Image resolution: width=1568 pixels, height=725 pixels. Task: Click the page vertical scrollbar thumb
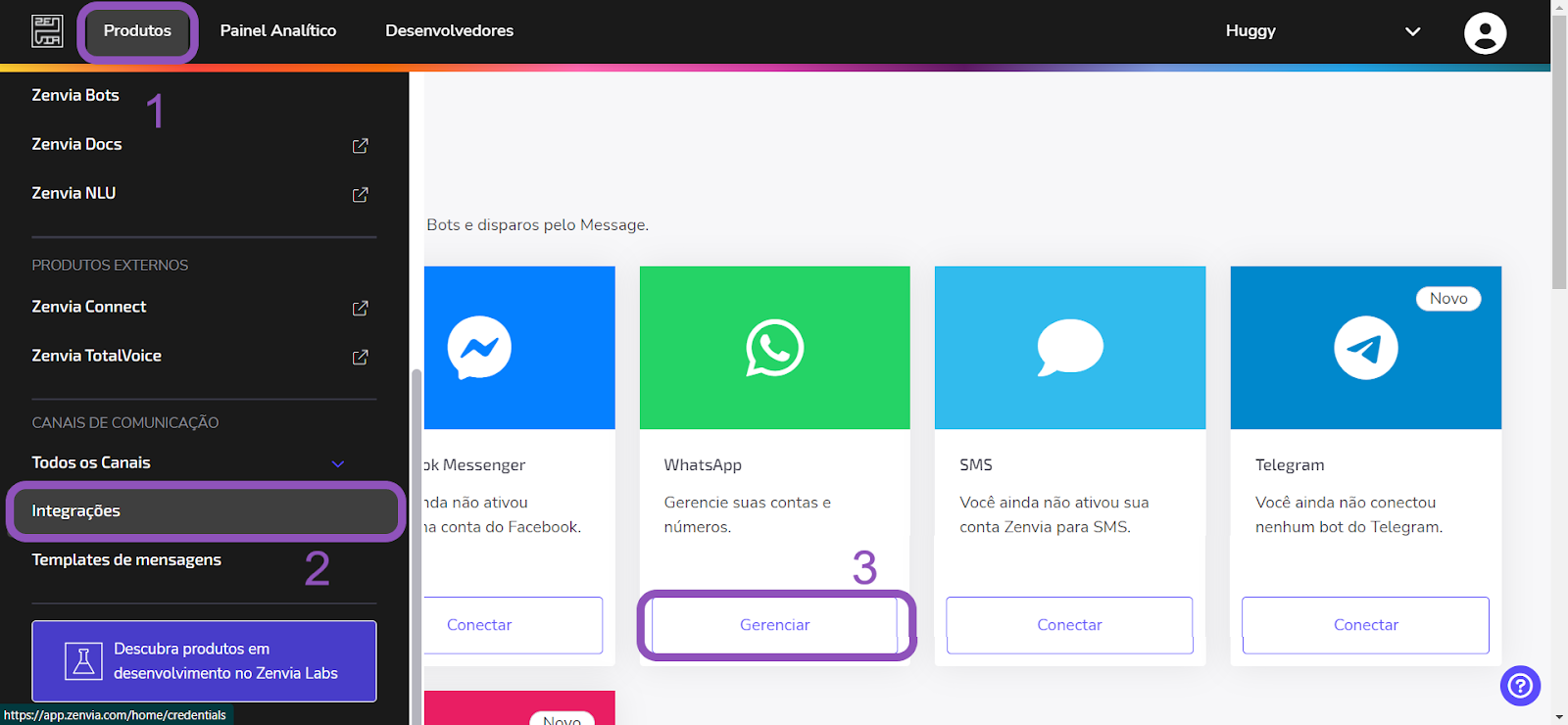pyautogui.click(x=1559, y=152)
